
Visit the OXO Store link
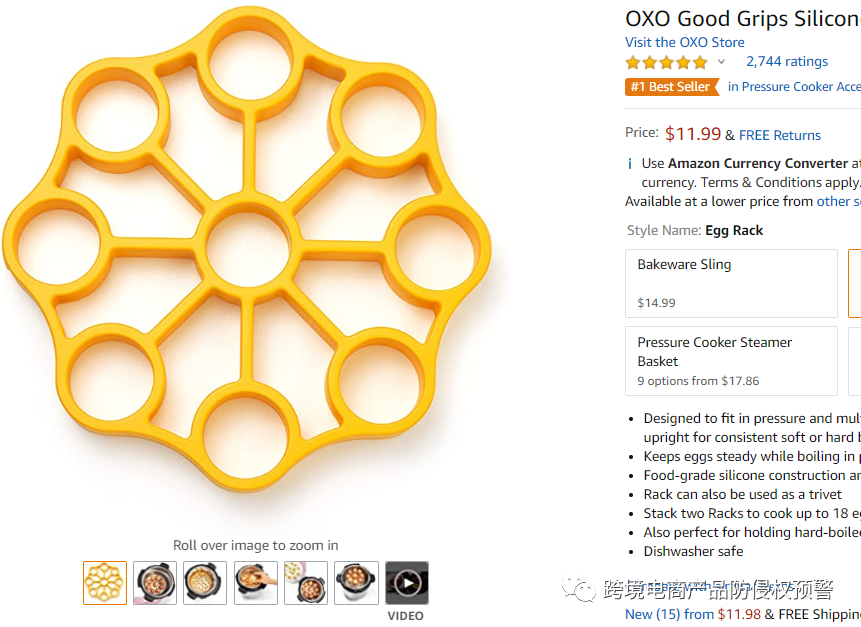tap(685, 42)
